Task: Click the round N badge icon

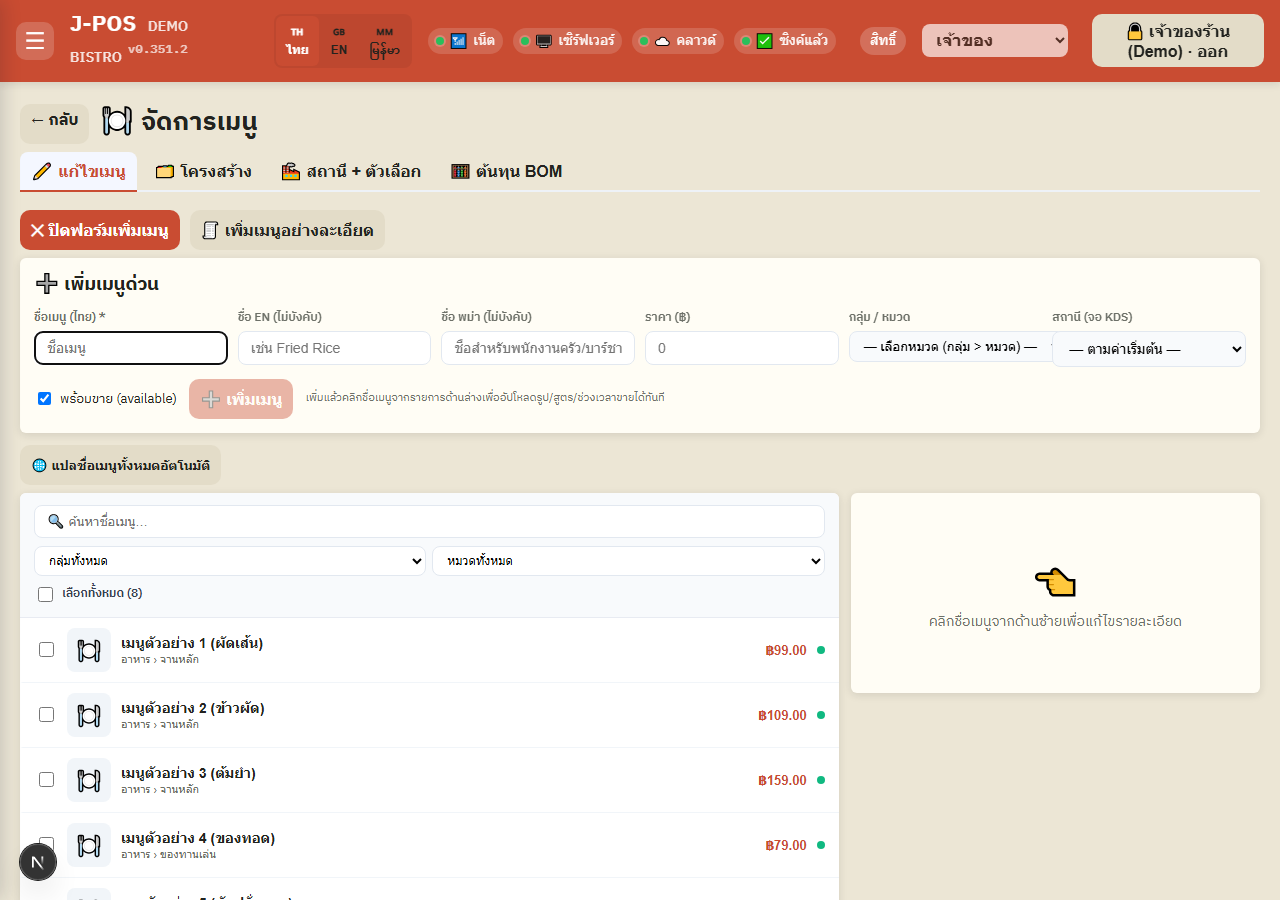Action: [x=38, y=862]
